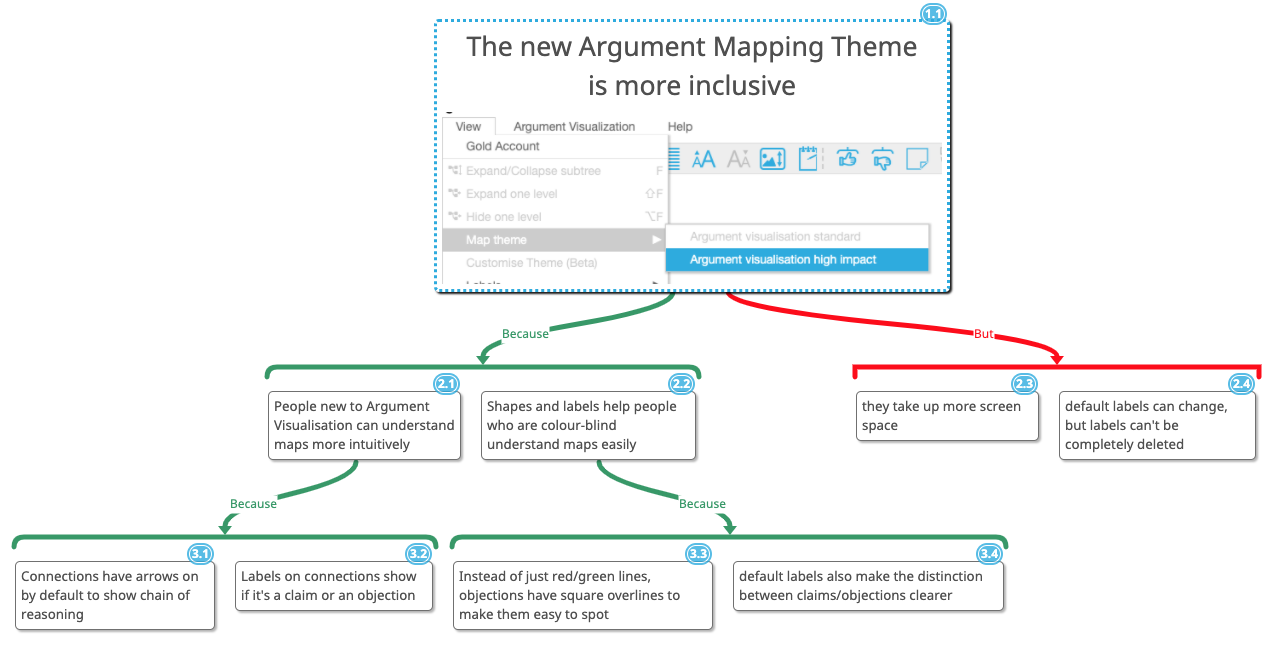Click the 2.3 number badge
Image resolution: width=1279 pixels, height=650 pixels.
[1024, 383]
